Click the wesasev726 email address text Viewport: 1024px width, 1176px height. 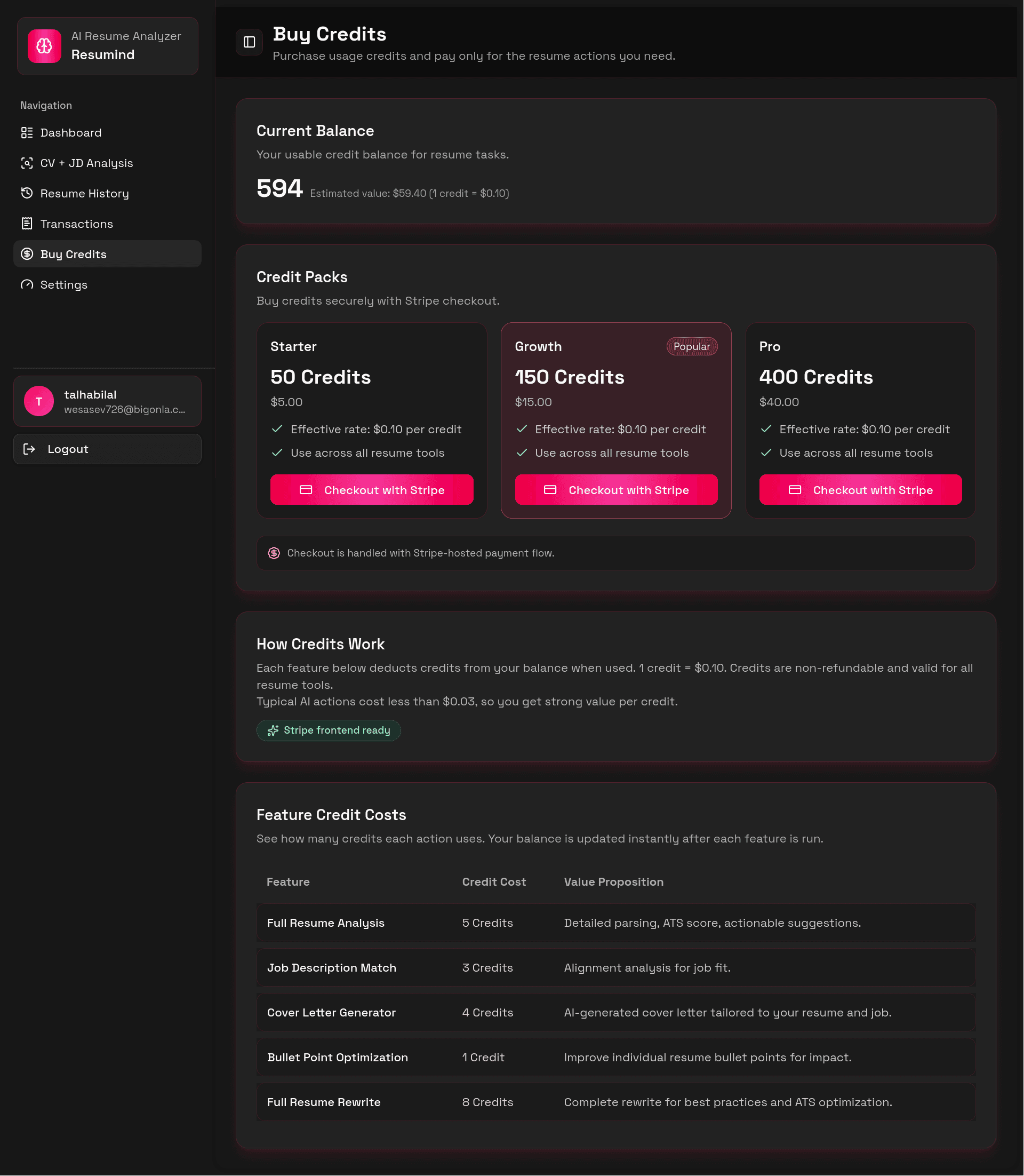coord(125,410)
